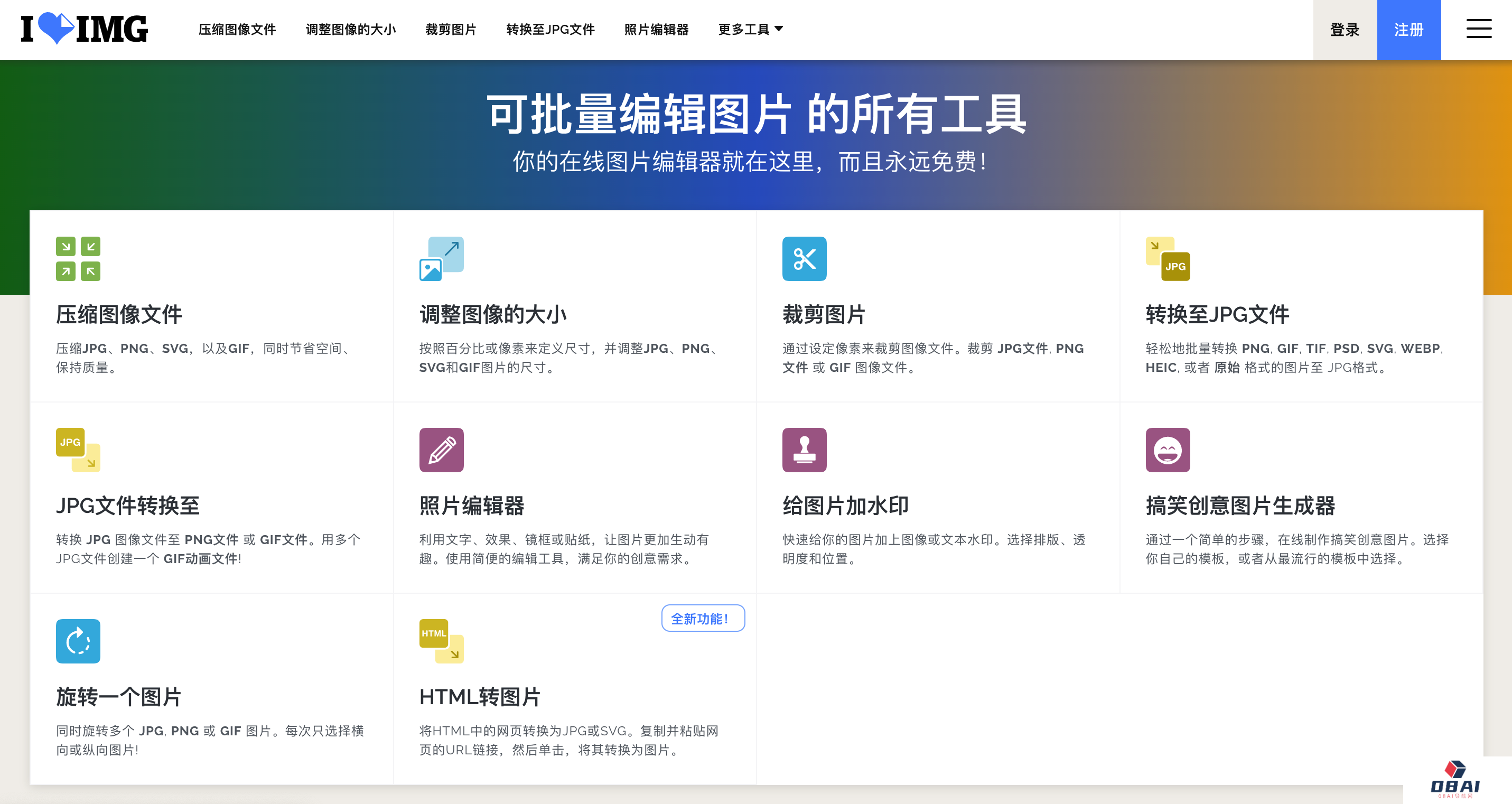Expand the 更多工具 dropdown
The image size is (1512, 804).
click(x=750, y=30)
